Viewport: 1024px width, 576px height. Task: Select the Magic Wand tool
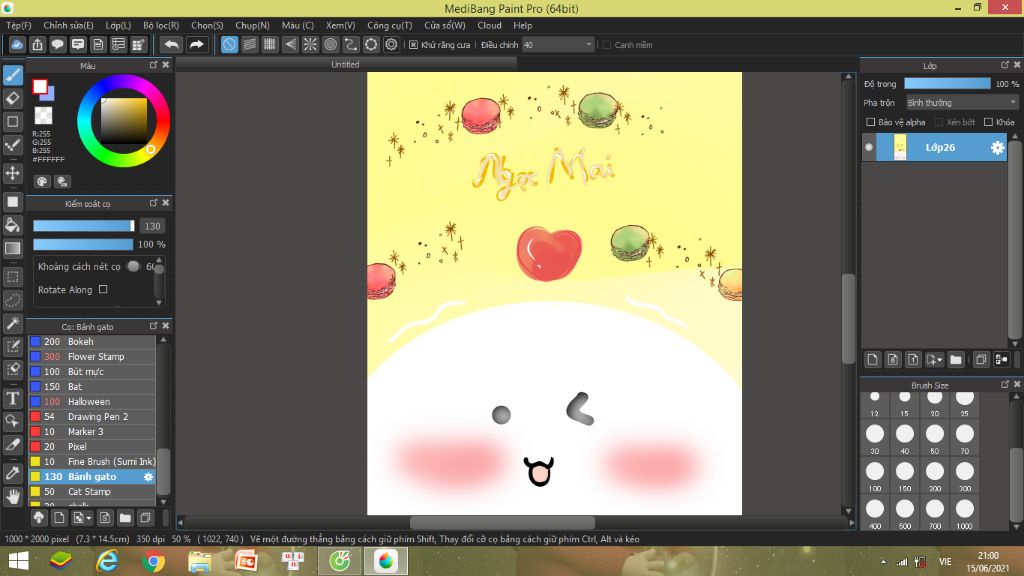pyautogui.click(x=12, y=323)
